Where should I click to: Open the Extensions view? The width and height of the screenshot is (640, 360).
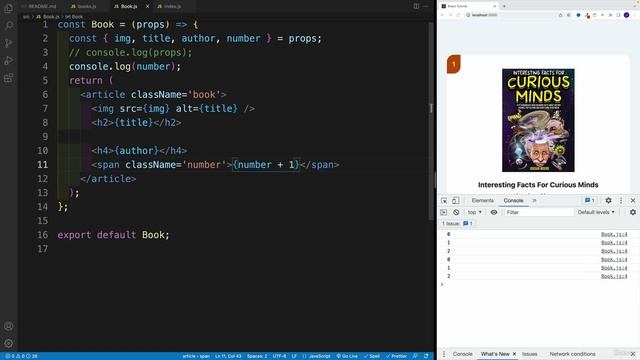pyautogui.click(x=9, y=78)
